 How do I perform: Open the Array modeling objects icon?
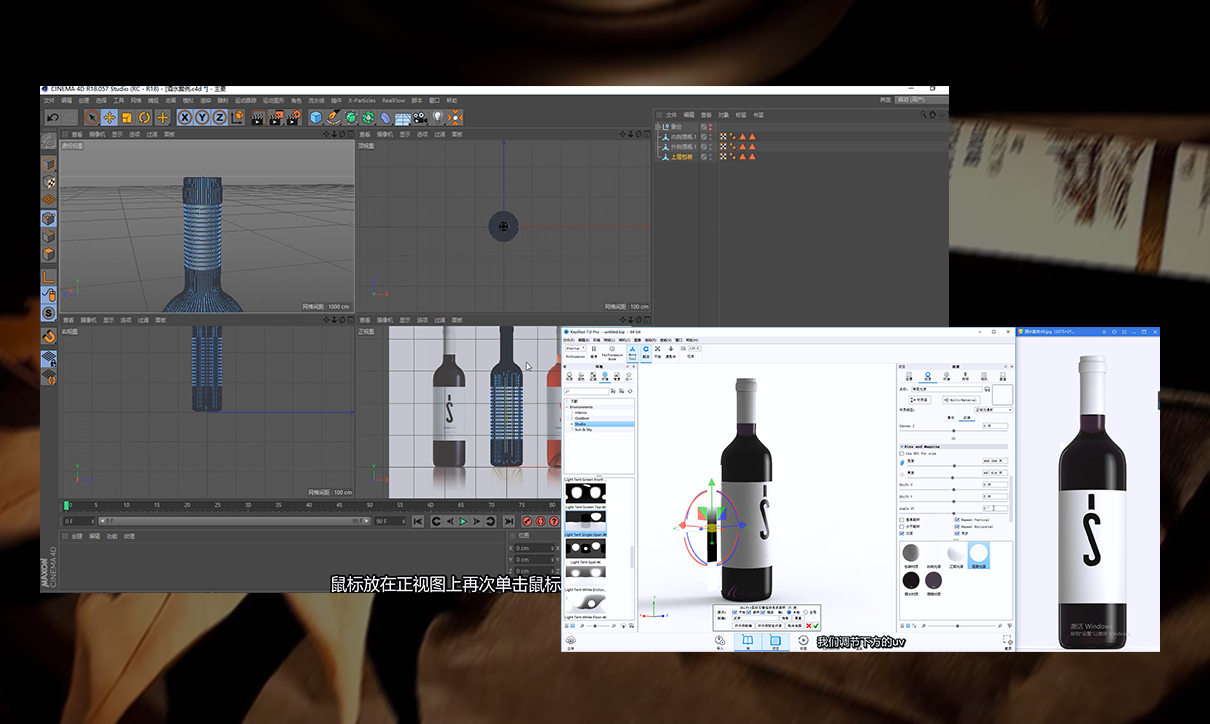pos(367,117)
